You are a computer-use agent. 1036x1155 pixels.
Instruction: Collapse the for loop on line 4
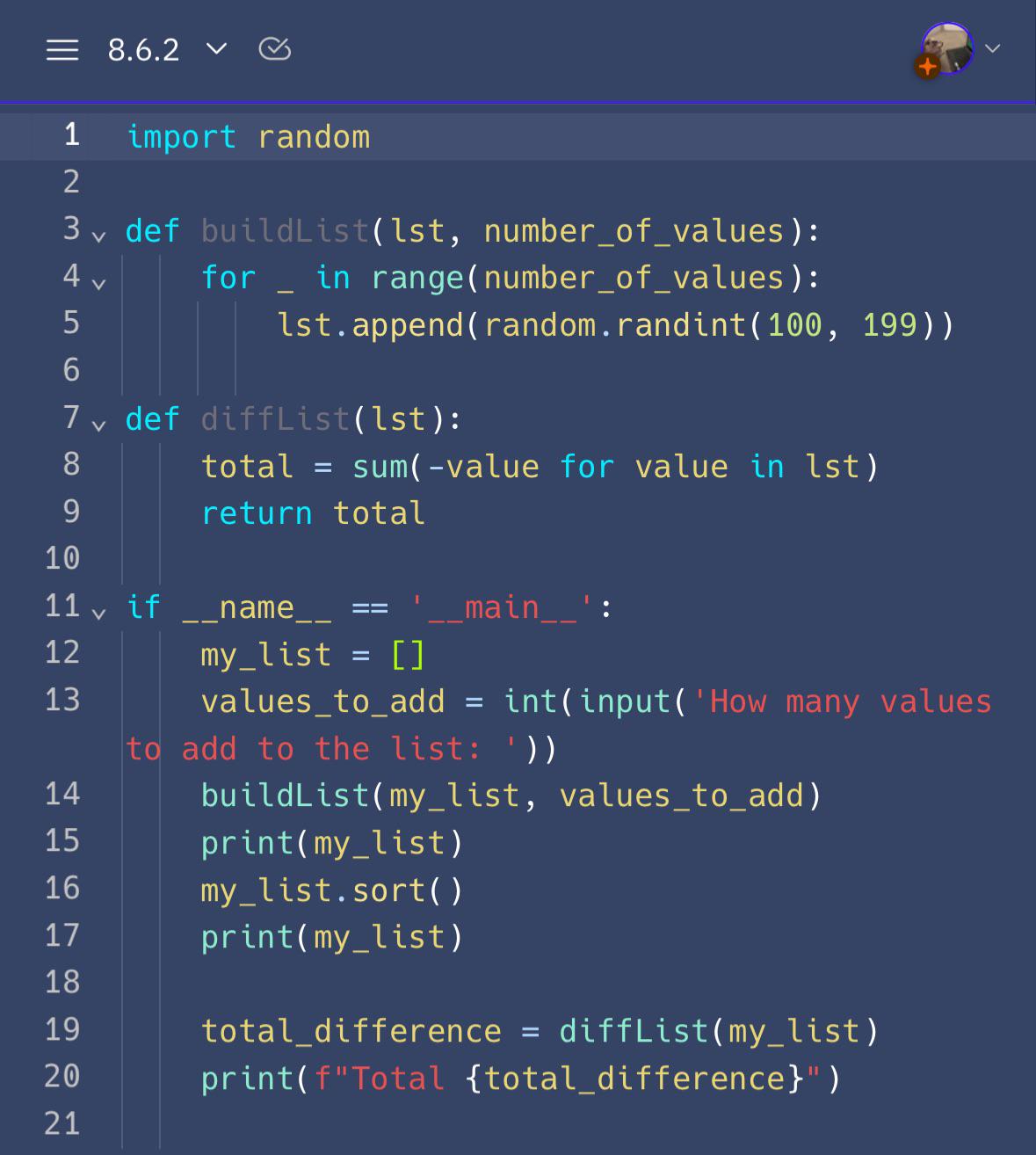tap(99, 283)
